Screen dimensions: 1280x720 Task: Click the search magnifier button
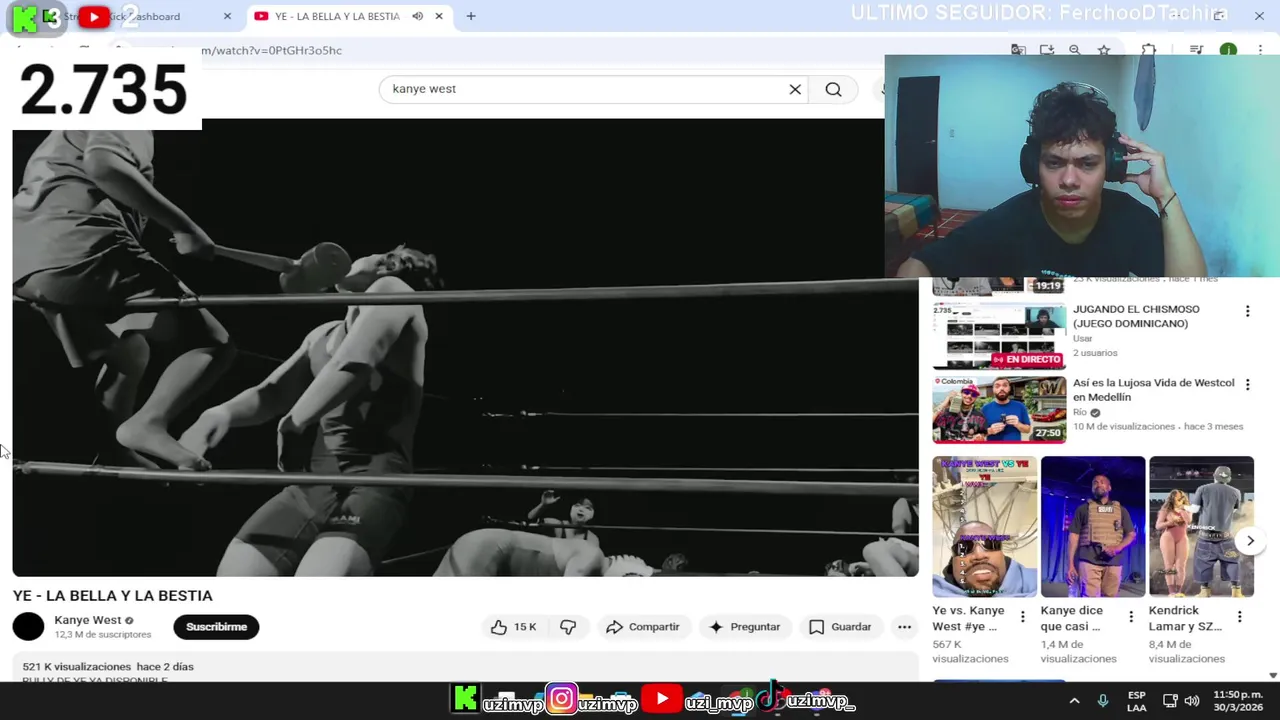click(x=833, y=89)
